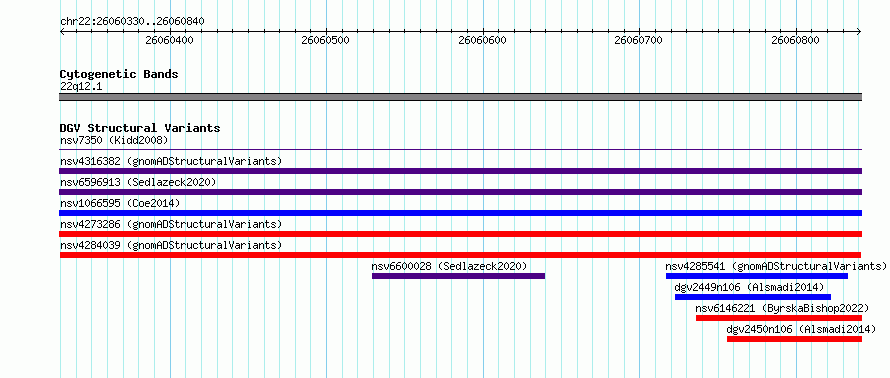Click the nsv6600028 (Sedlazeck2020) label
Viewport: 890px width, 378px height.
[450, 266]
